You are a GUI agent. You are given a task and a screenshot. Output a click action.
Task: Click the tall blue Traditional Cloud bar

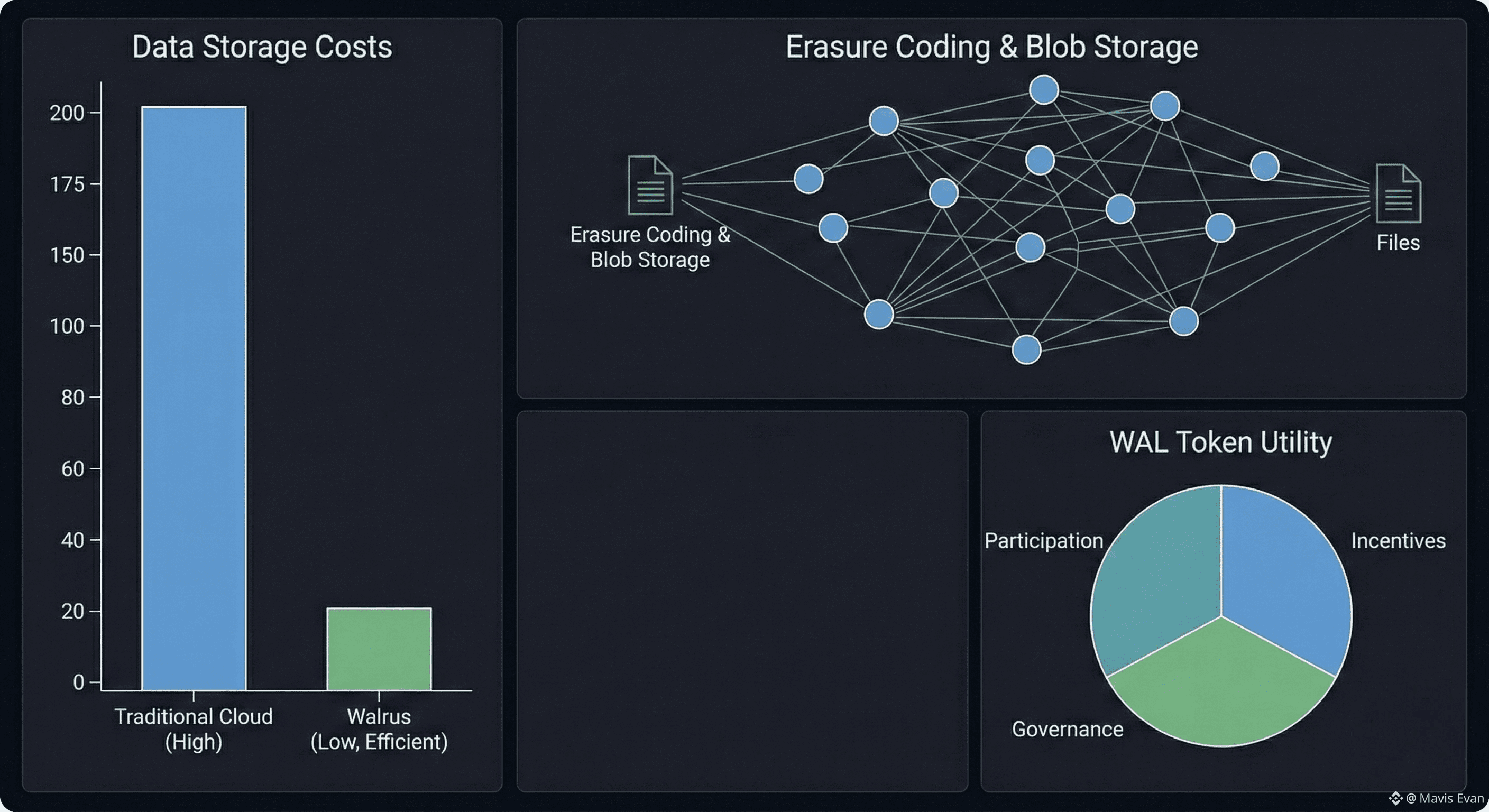click(194, 398)
